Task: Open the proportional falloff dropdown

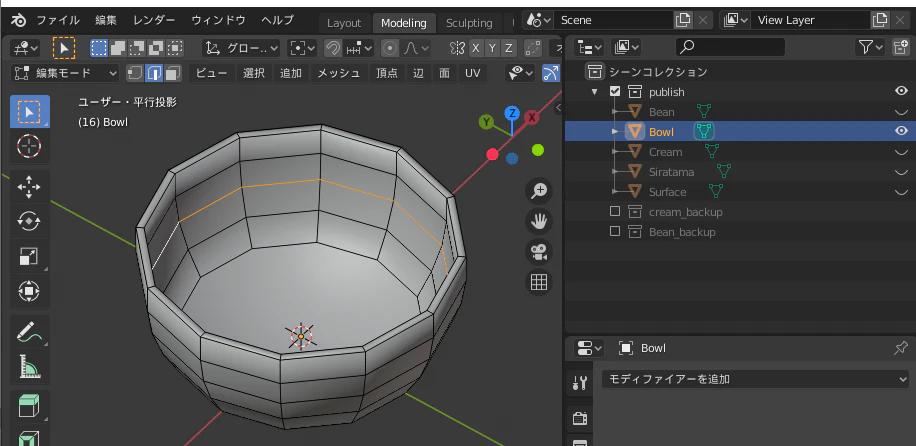Action: tap(415, 48)
